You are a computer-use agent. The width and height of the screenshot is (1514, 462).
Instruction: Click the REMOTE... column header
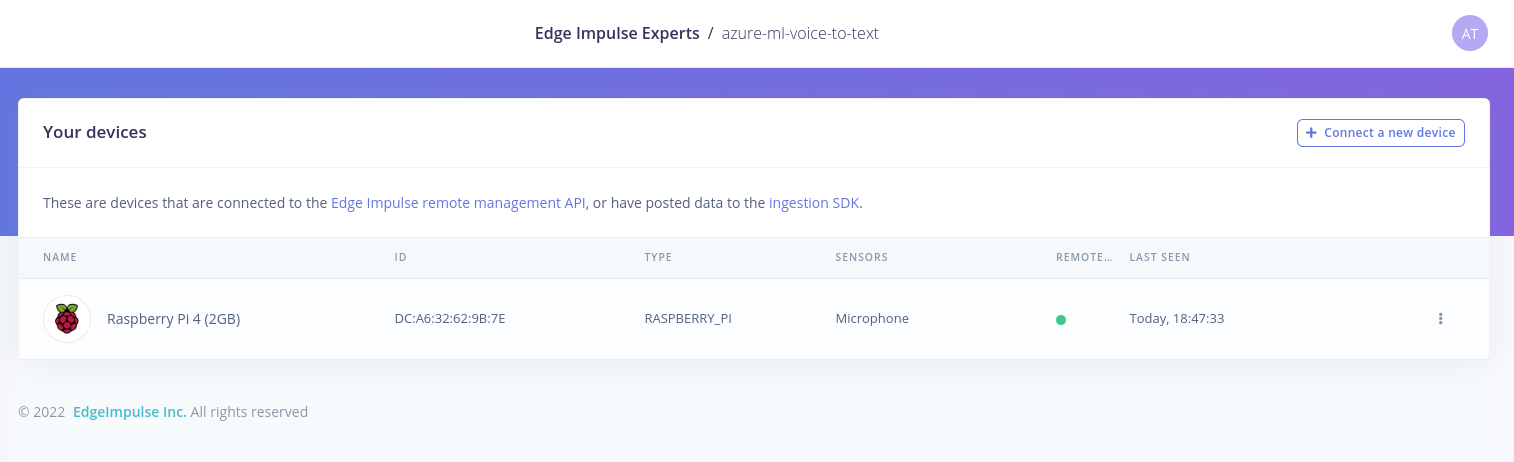coord(1084,257)
